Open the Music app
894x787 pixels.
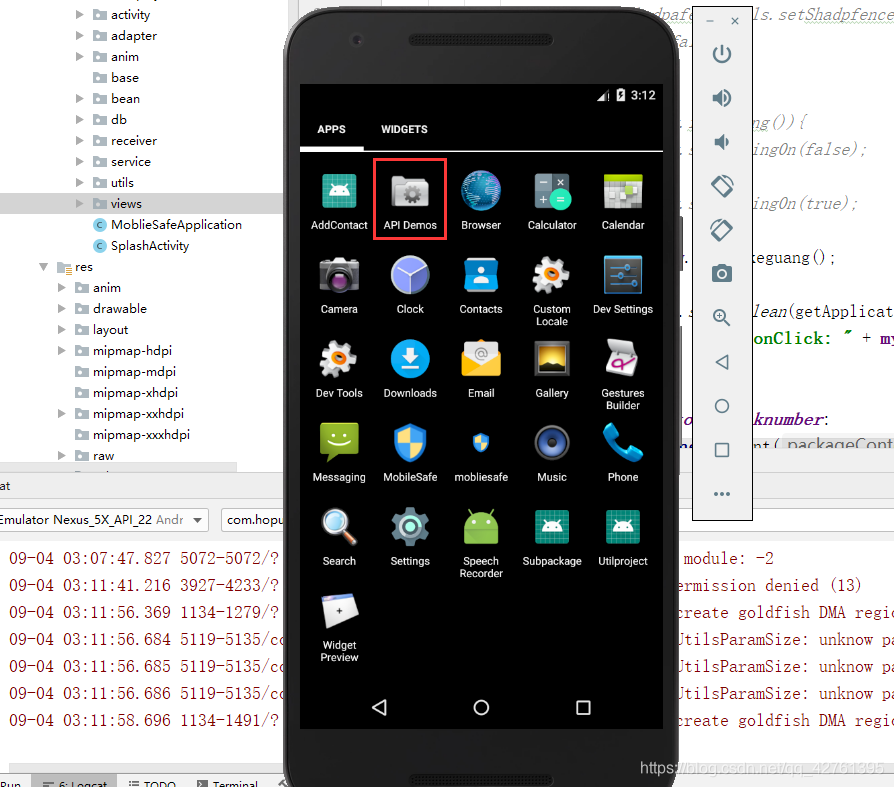(x=552, y=453)
